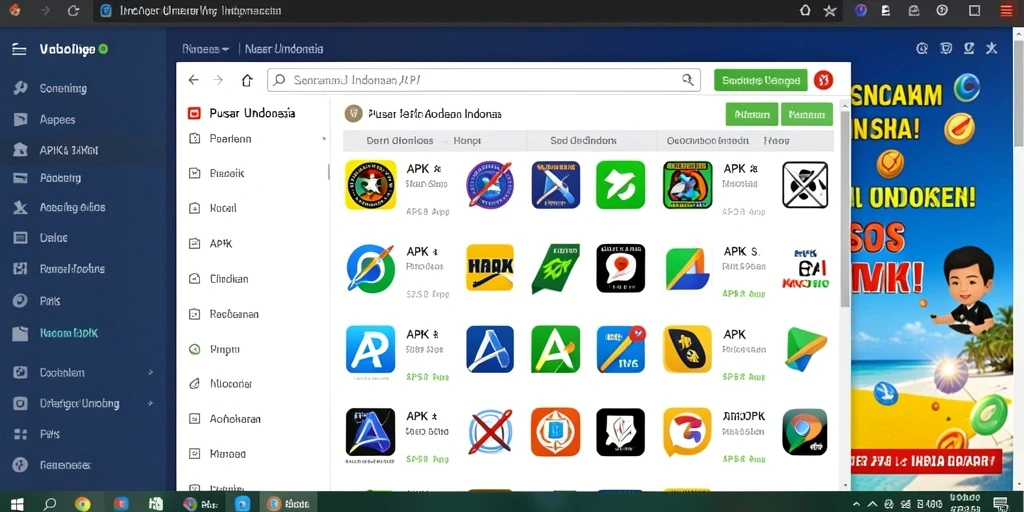This screenshot has width=1024, height=512.
Task: Open the blue app icon with yellow pencil
Action: (x=620, y=349)
